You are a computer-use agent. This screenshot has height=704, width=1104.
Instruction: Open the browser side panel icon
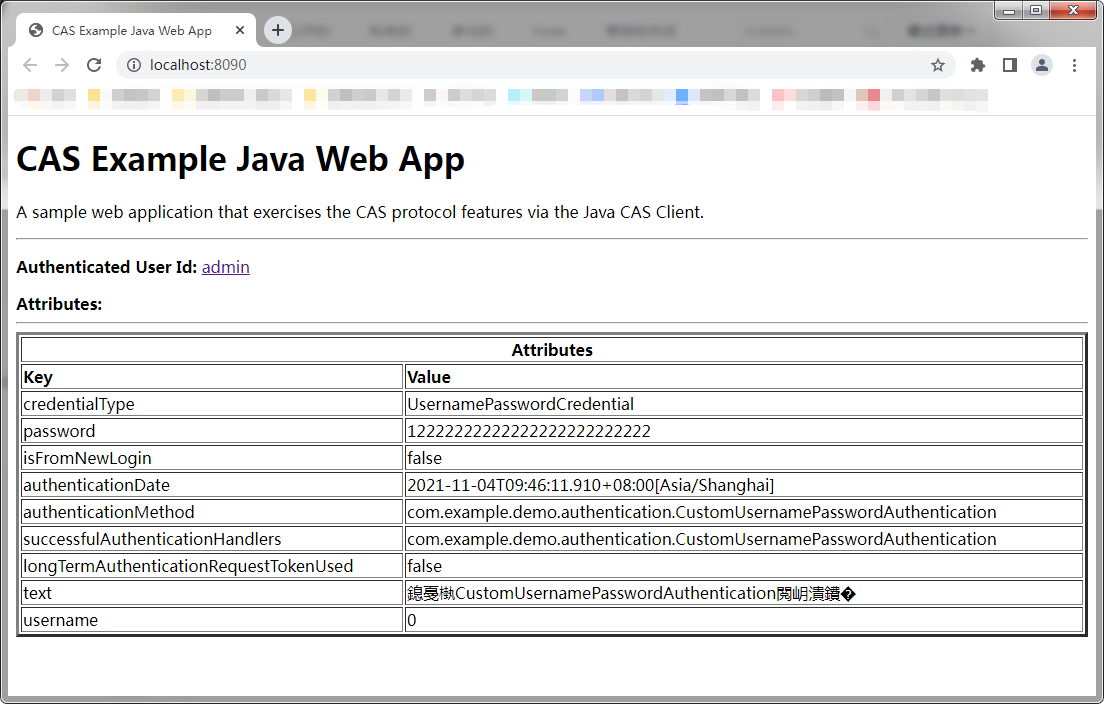1009,64
